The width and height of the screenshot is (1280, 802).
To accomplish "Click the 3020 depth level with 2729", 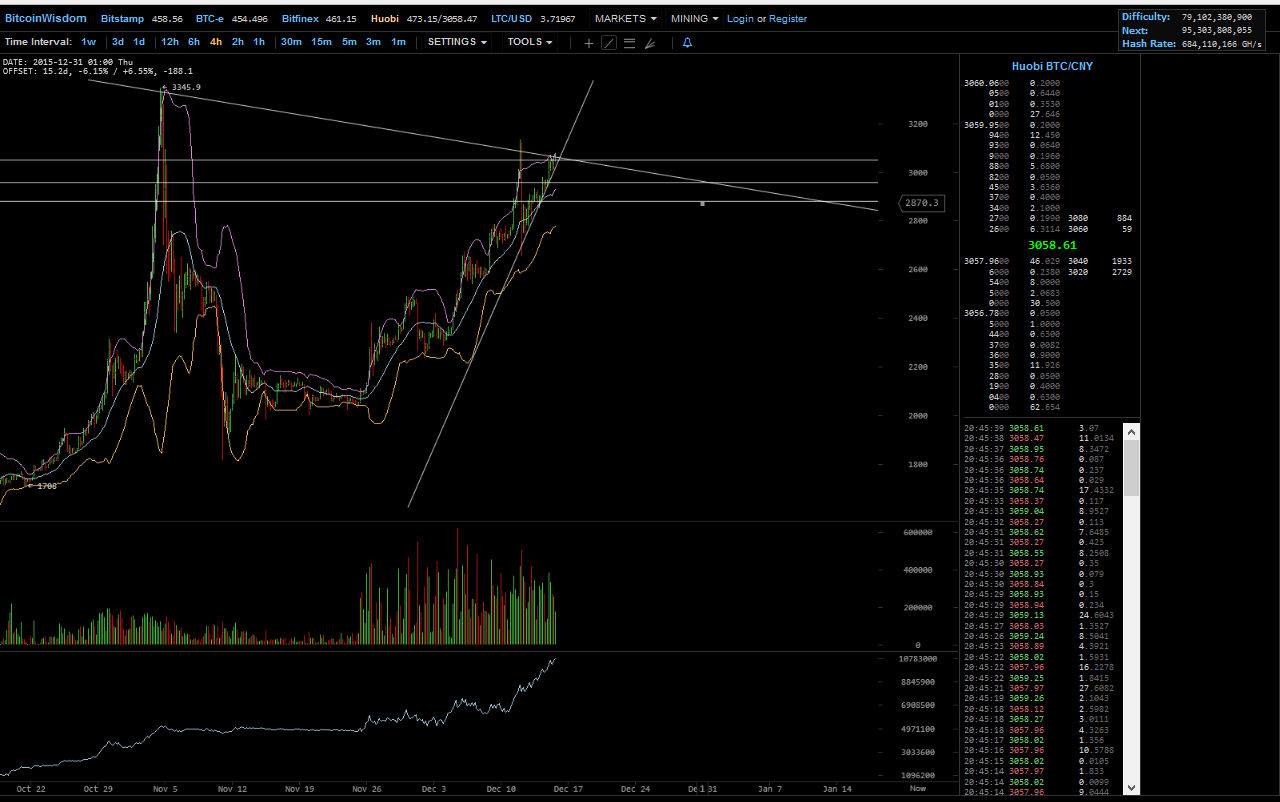I will point(1100,272).
